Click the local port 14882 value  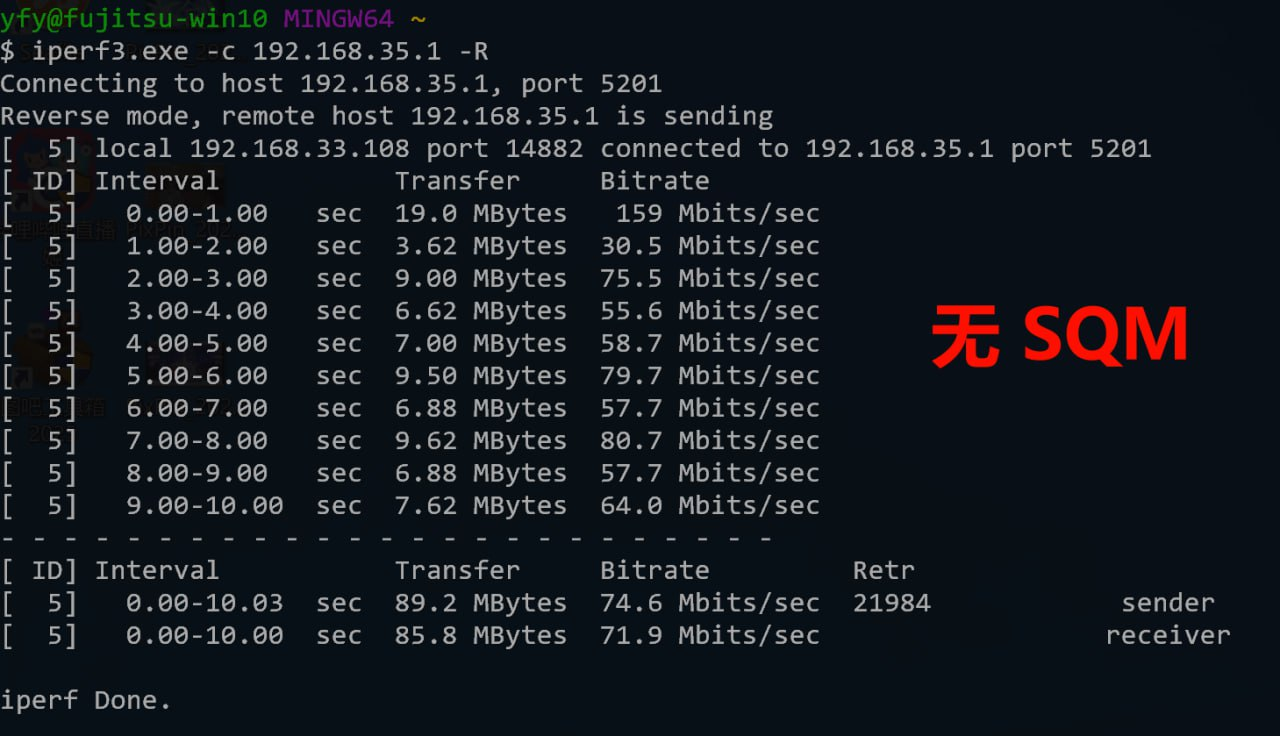544,149
